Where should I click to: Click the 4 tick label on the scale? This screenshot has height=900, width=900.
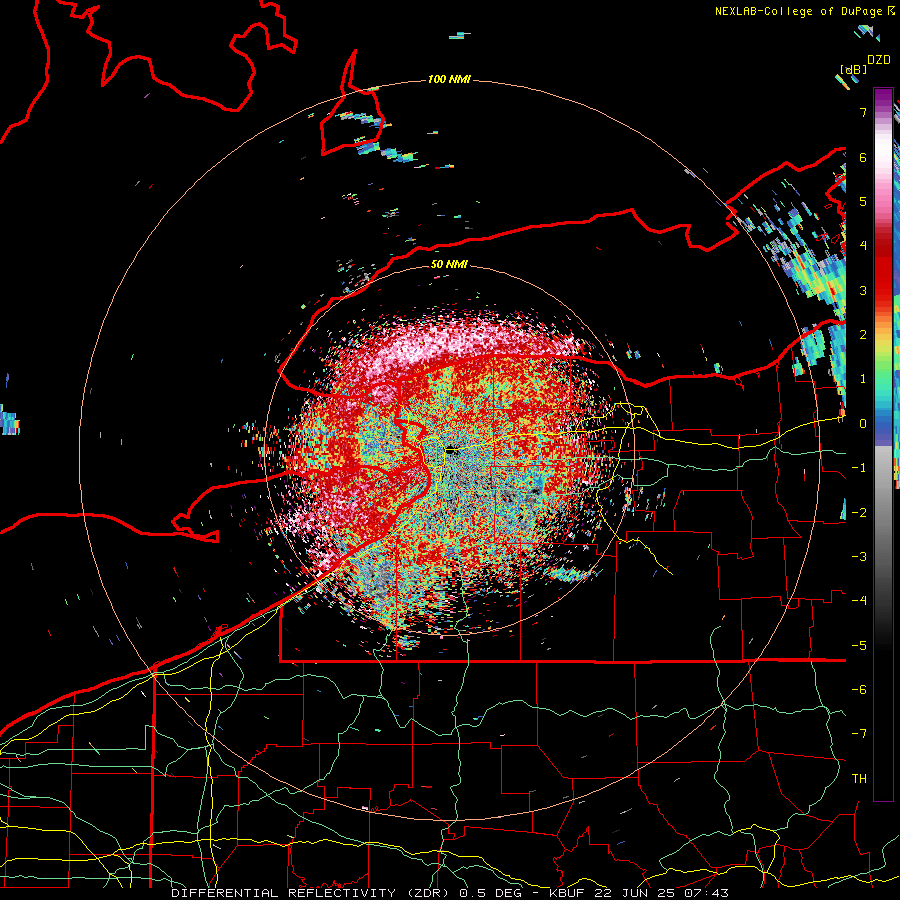click(x=863, y=246)
